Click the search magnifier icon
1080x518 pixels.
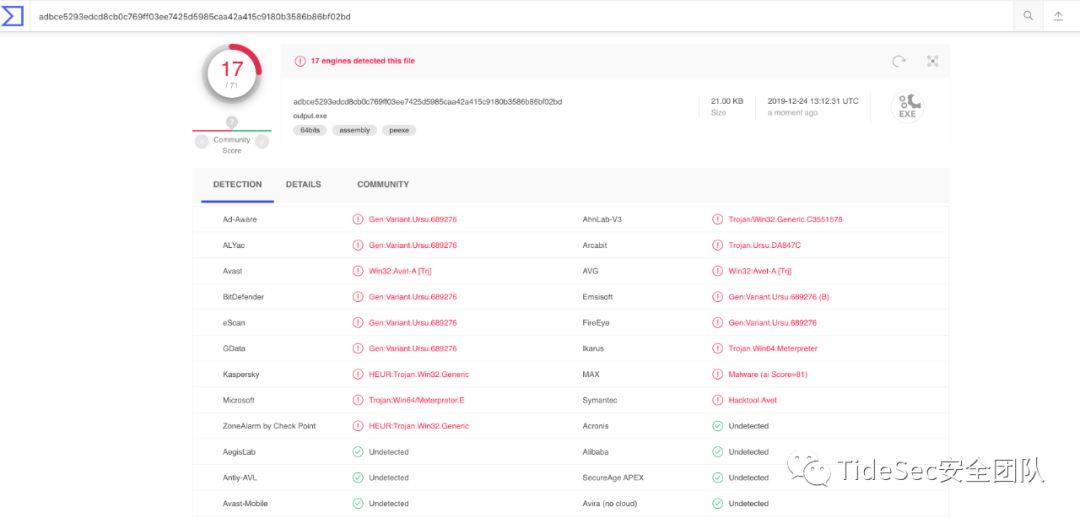(x=1028, y=16)
